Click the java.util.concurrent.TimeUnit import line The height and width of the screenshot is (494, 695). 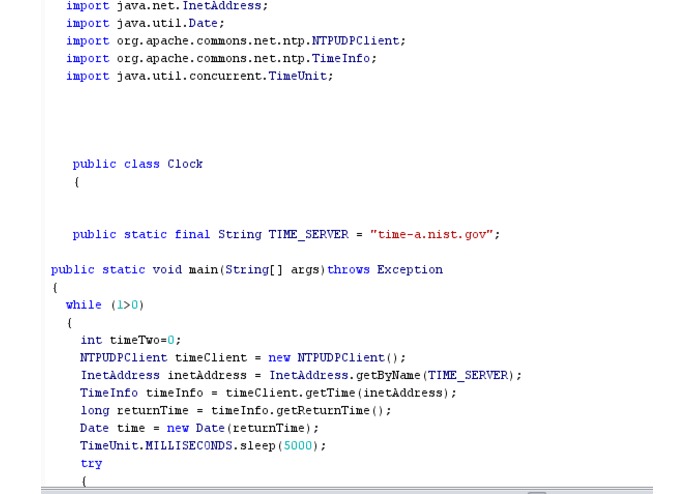[x=199, y=76]
